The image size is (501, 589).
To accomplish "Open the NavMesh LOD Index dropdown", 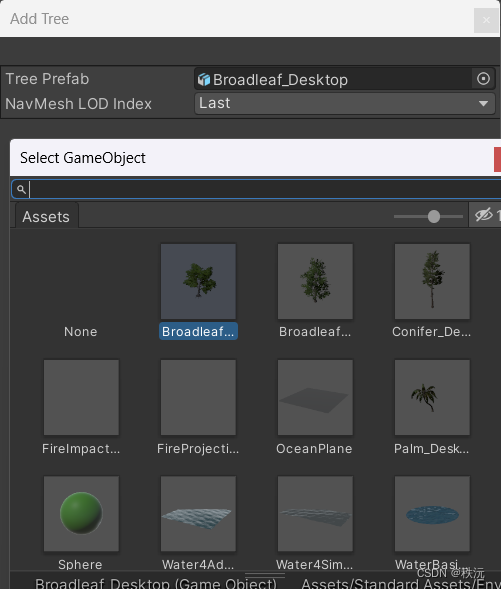I will click(344, 103).
